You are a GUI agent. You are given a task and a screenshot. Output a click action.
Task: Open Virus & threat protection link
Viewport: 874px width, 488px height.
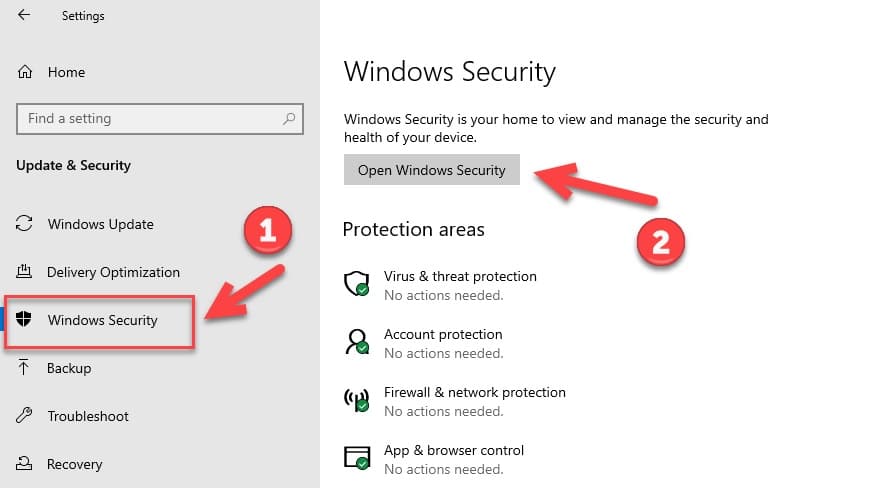point(460,276)
